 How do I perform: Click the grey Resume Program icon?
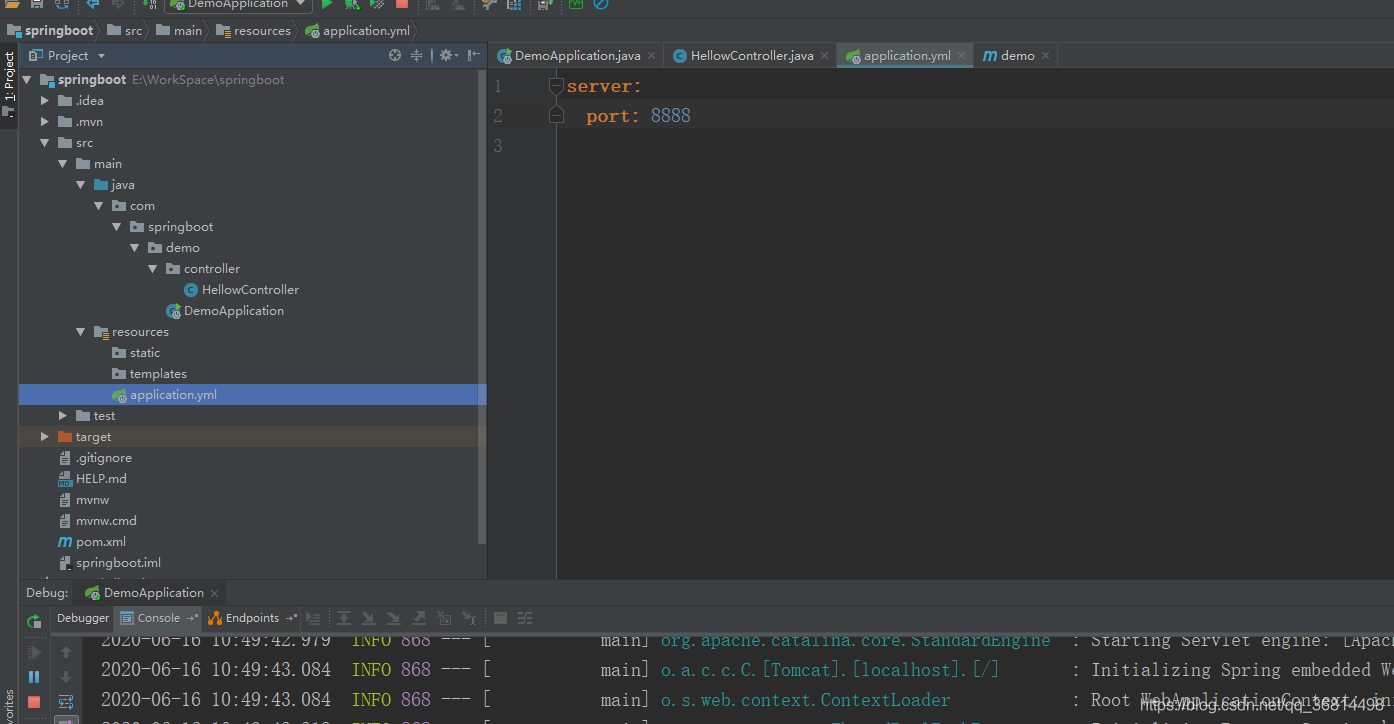click(x=34, y=652)
